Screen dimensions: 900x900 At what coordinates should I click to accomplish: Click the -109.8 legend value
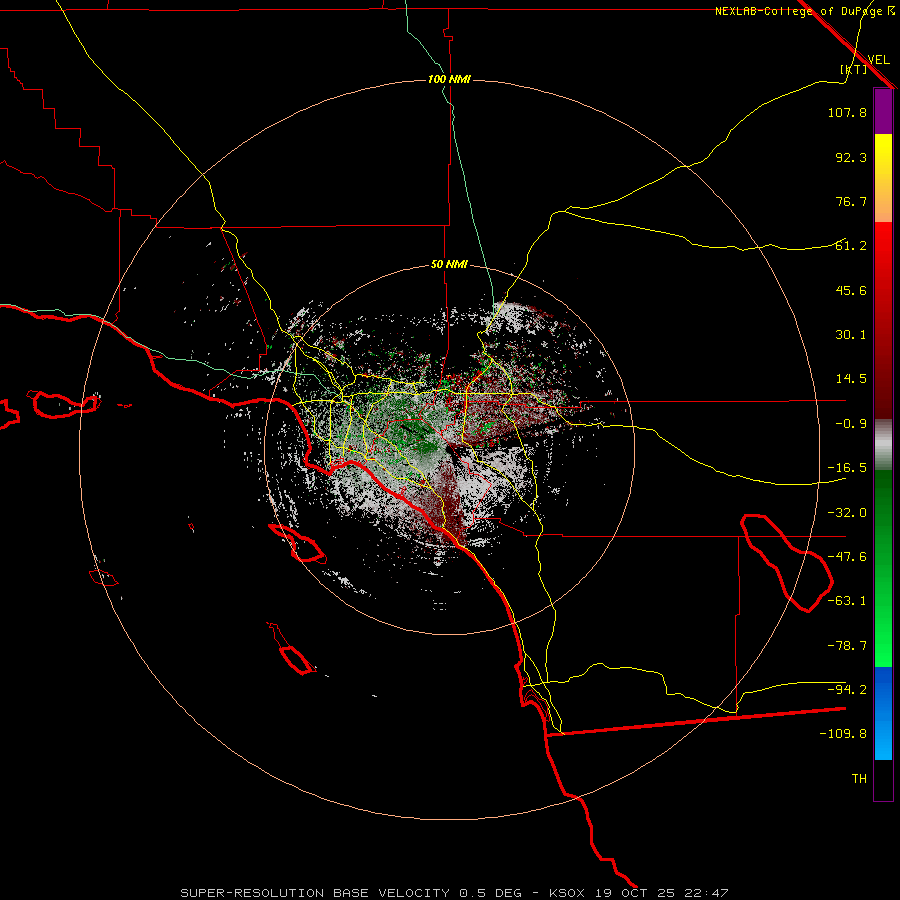tap(843, 734)
